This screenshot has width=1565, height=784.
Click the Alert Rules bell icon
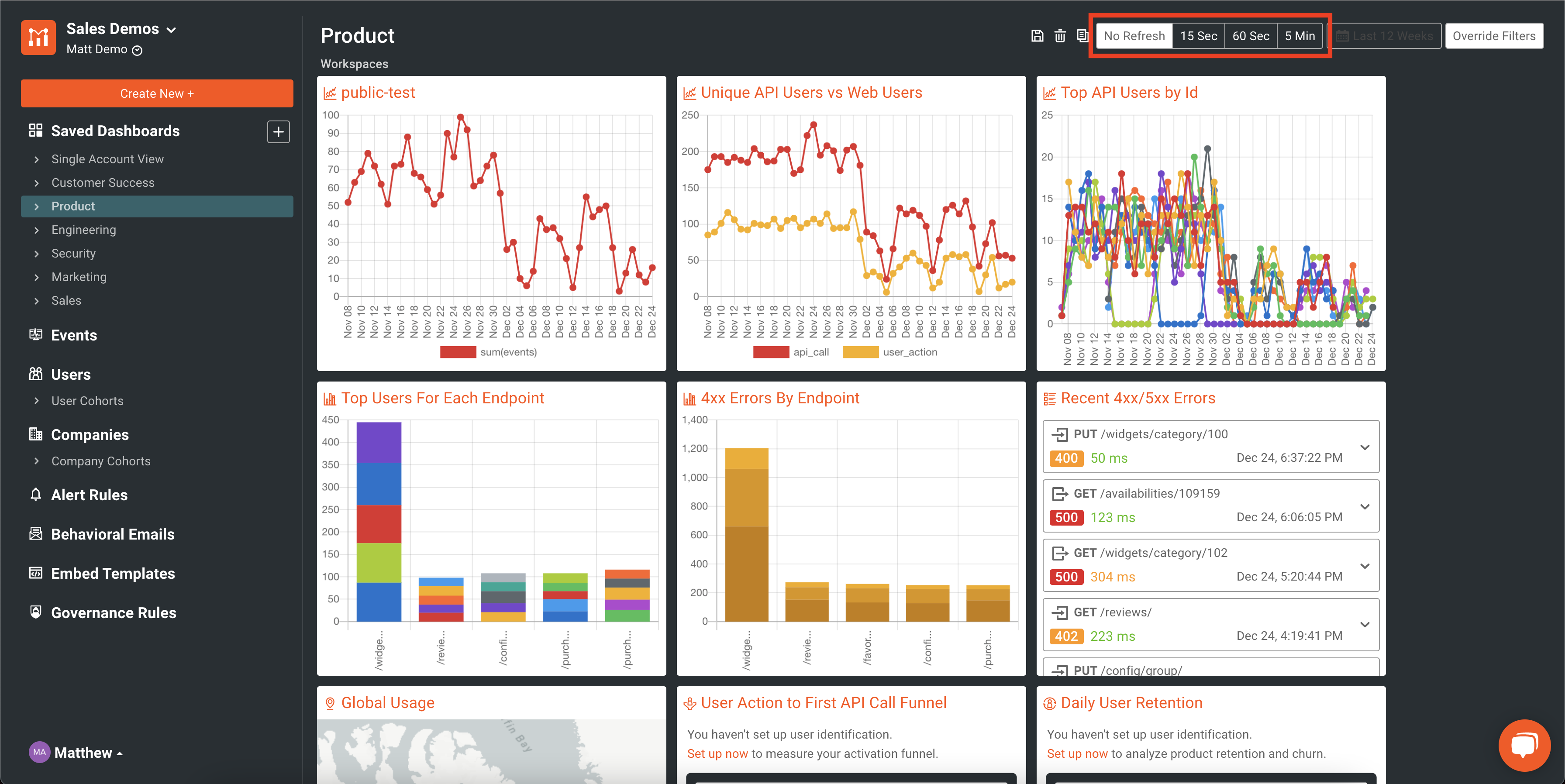click(36, 494)
